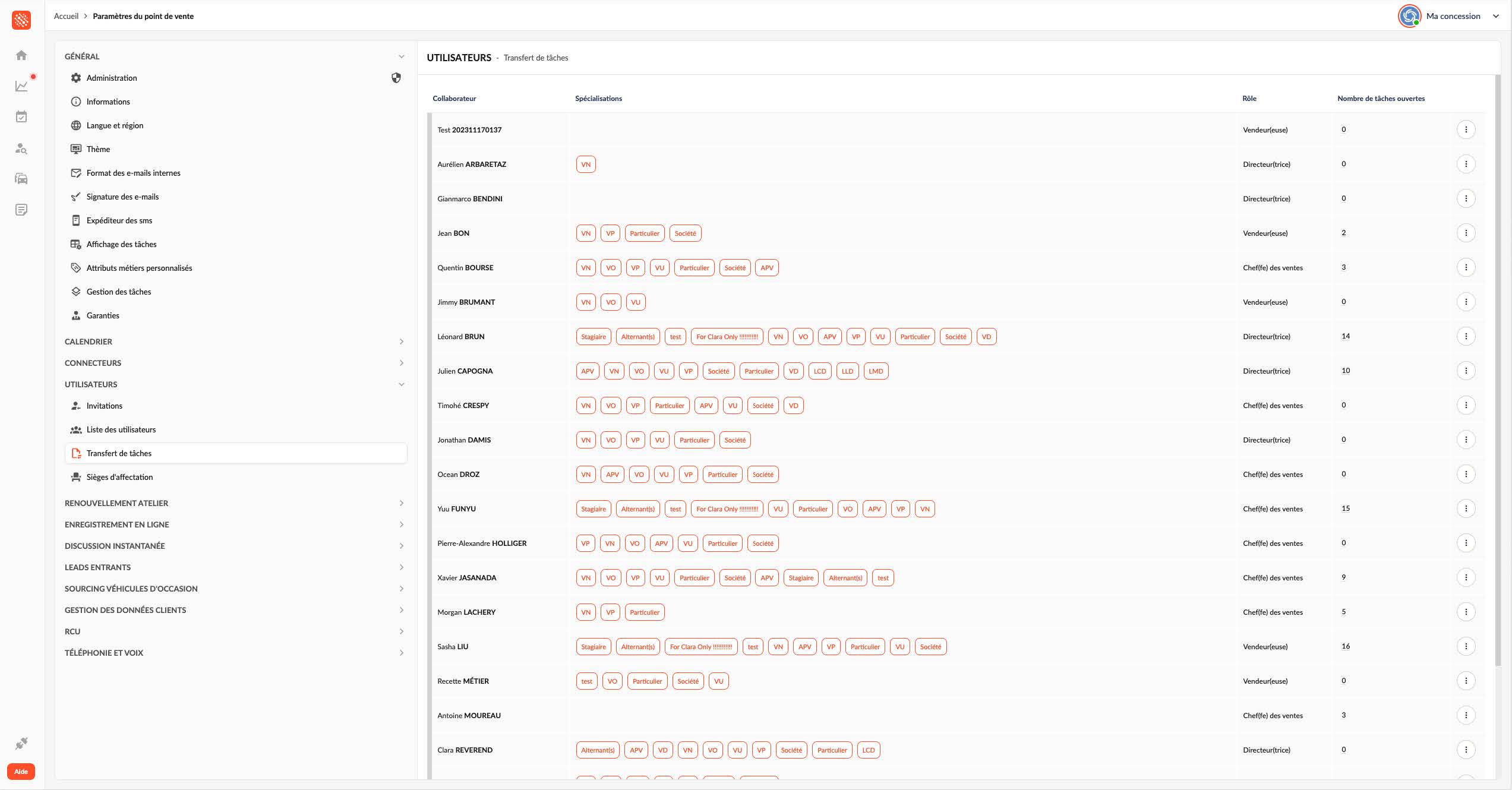Click Julien CAPOGNA's 10 open tasks count
This screenshot has height=790, width=1512.
[1345, 371]
